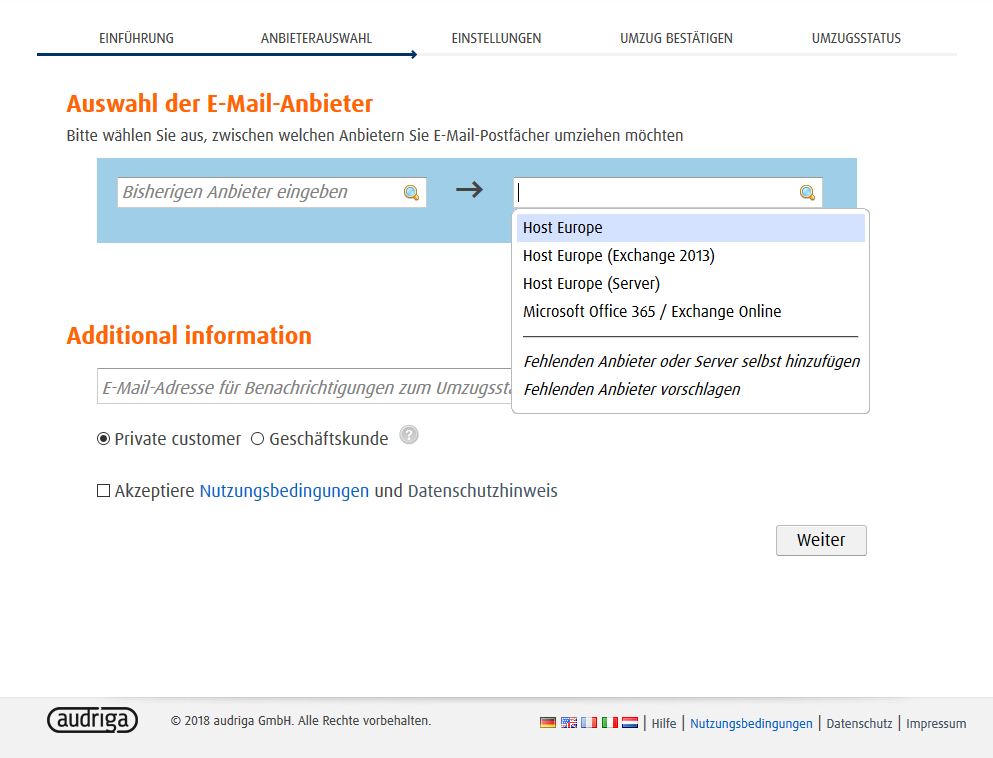The height and width of the screenshot is (758, 993).
Task: Go to the UMZUG BESTÄTIGEN step tab
Action: click(x=676, y=38)
